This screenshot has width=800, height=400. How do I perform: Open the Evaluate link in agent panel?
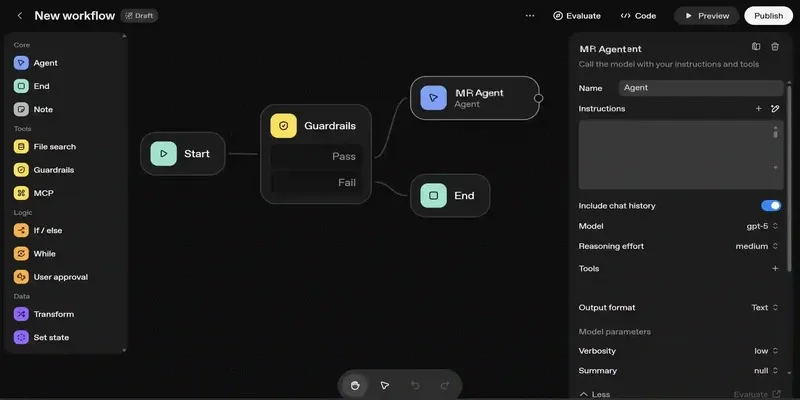[x=757, y=394]
